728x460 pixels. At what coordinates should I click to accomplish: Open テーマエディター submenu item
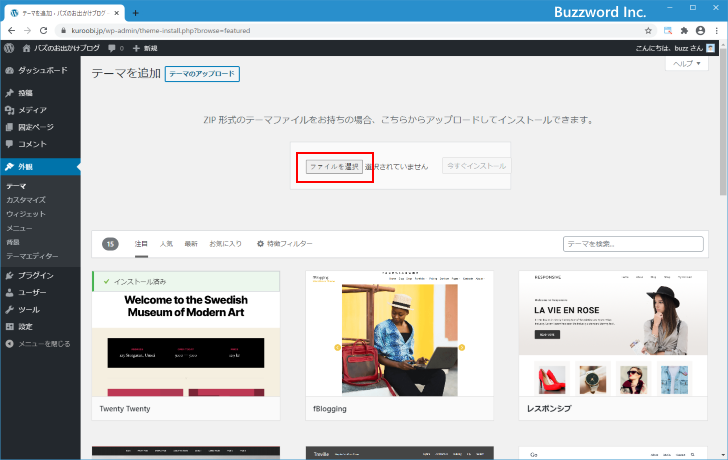pos(32,256)
